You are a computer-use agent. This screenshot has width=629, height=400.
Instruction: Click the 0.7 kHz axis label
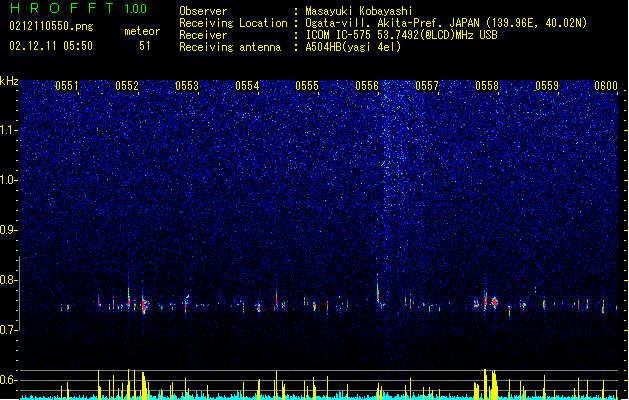[8, 330]
